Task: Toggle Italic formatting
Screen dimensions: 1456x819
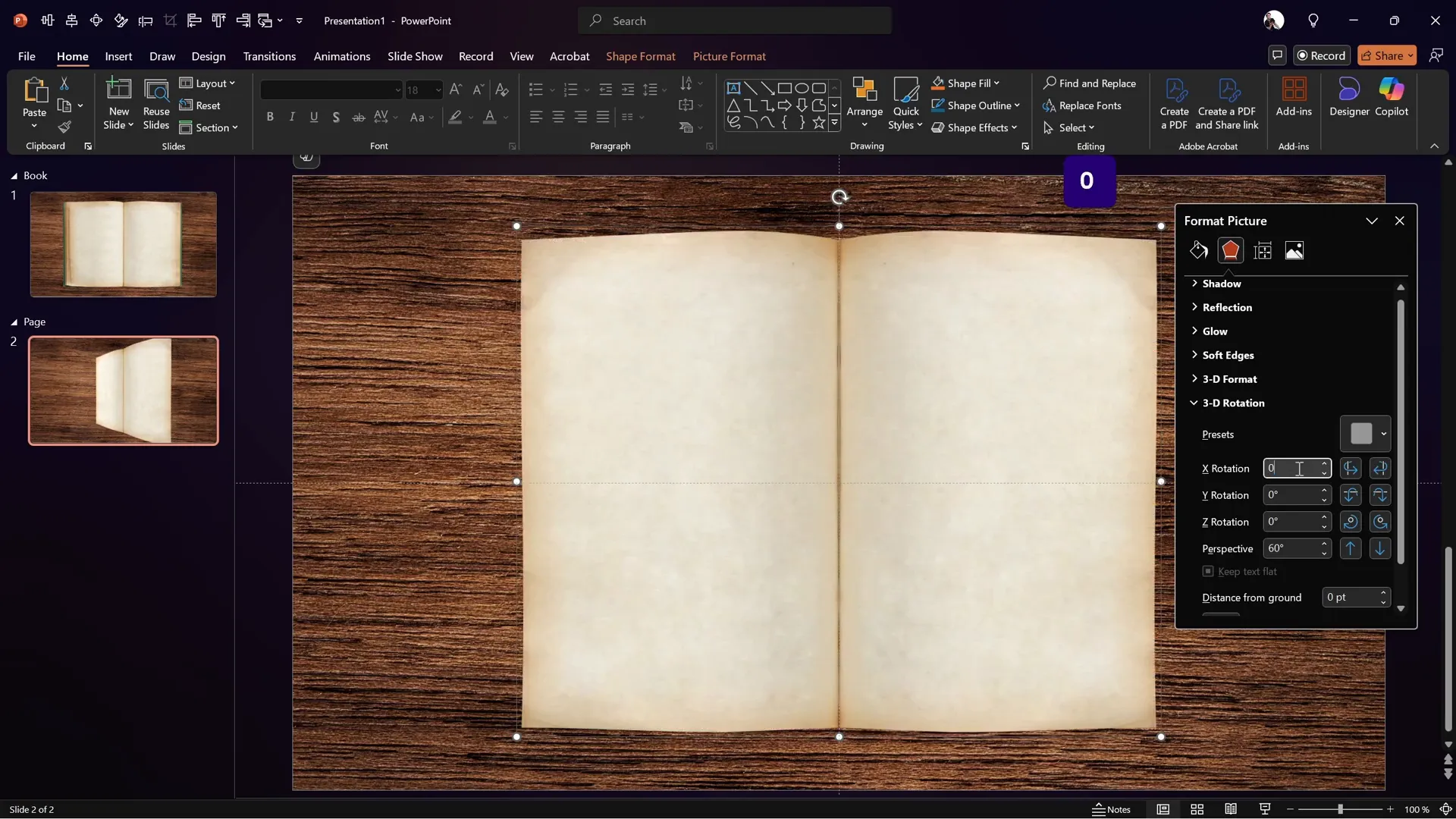Action: pyautogui.click(x=292, y=117)
